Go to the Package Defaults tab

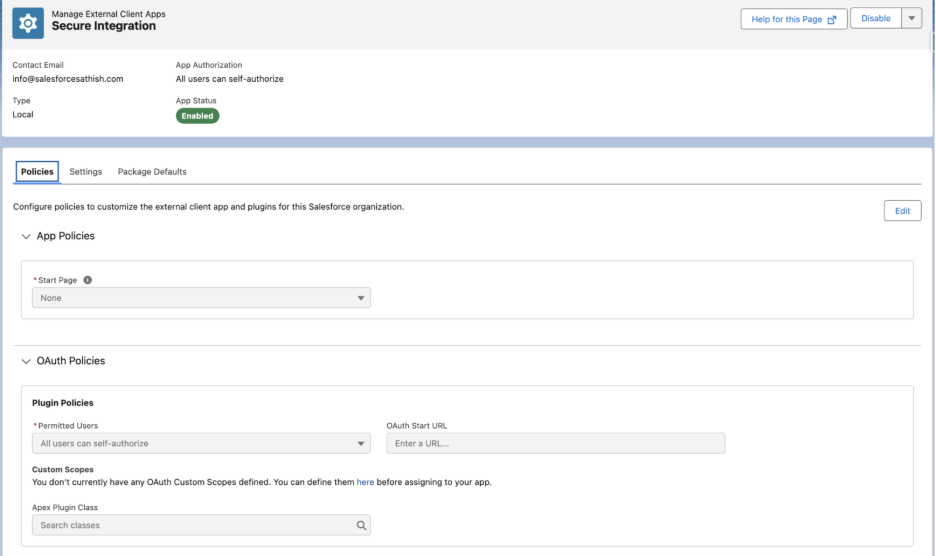pos(152,172)
